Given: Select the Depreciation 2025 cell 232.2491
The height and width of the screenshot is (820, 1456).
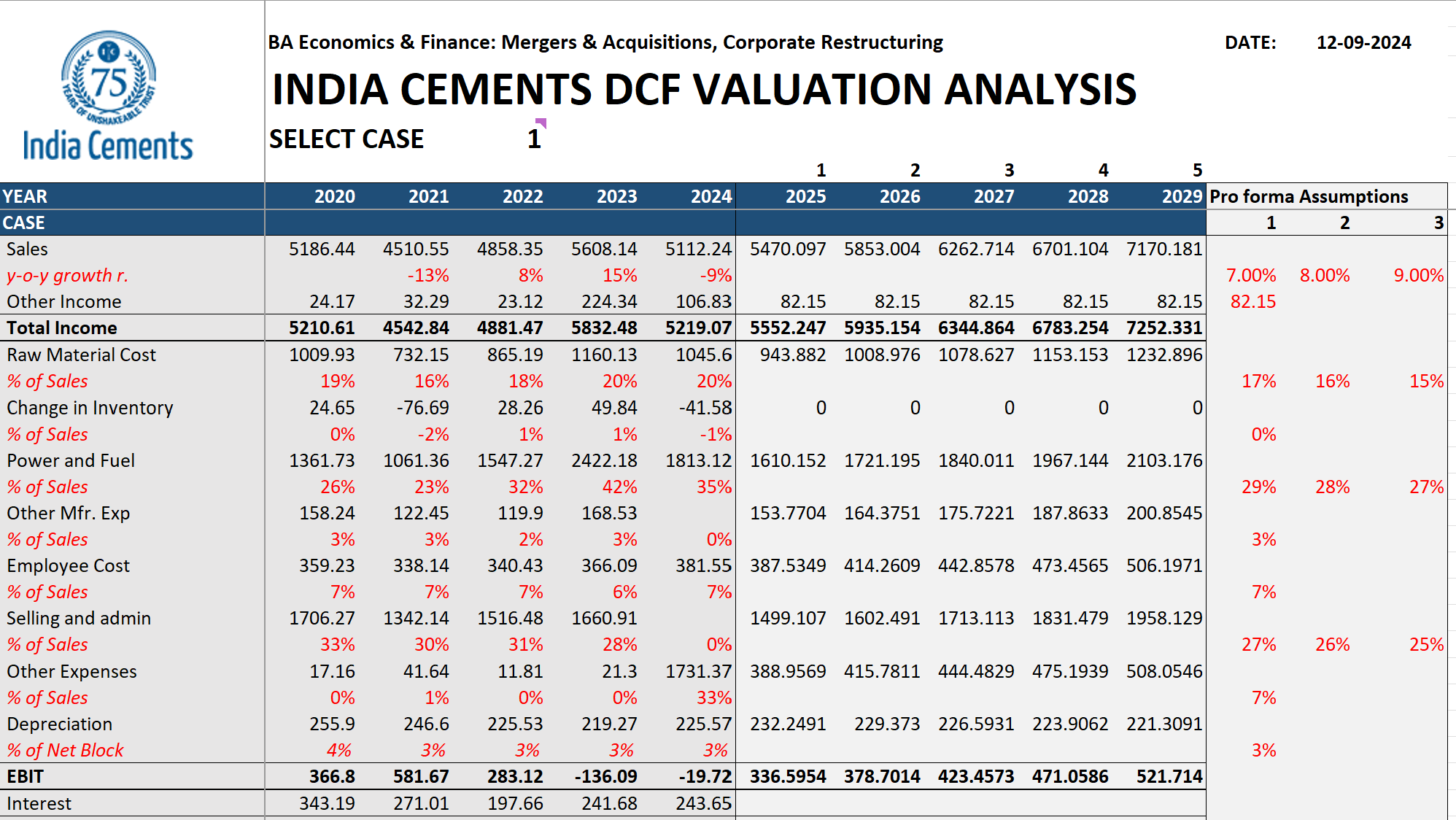Looking at the screenshot, I should point(788,724).
